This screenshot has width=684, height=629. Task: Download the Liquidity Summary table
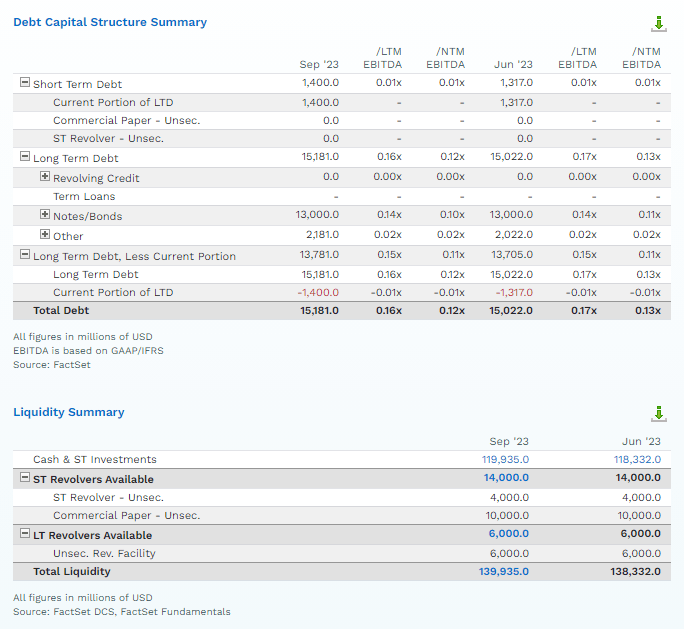pyautogui.click(x=658, y=413)
